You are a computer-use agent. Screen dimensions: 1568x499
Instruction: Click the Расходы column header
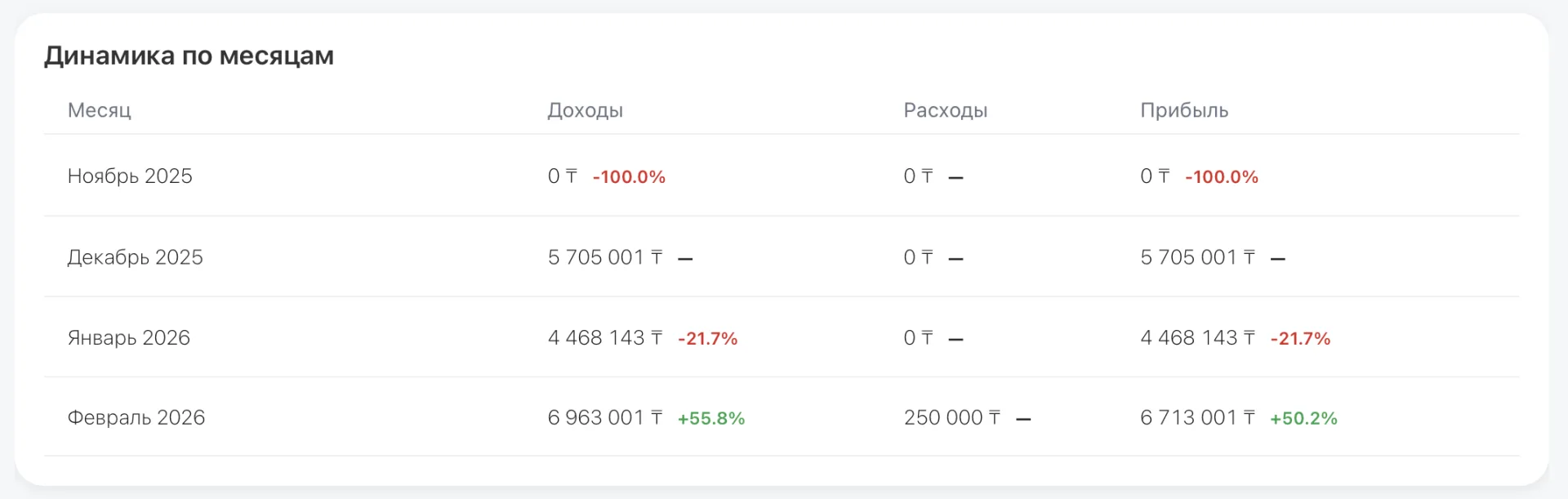pos(945,110)
